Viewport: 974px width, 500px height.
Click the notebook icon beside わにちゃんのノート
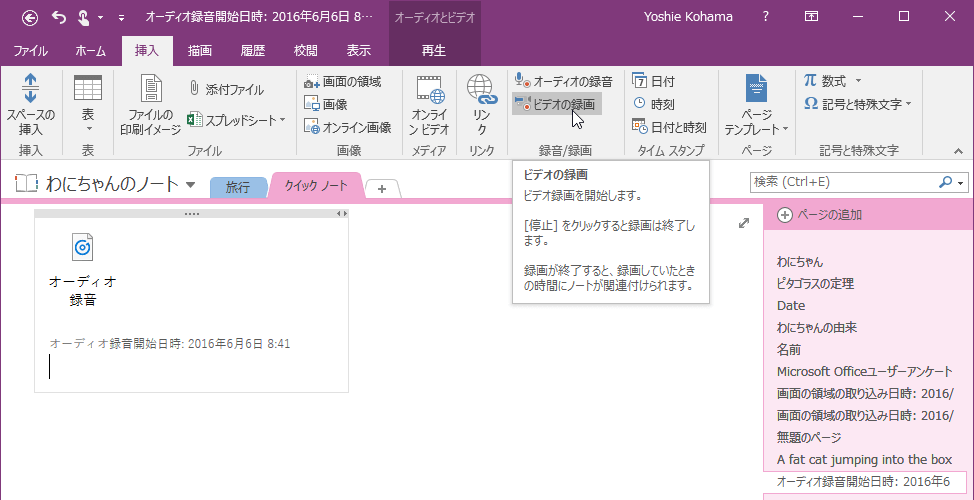click(26, 183)
